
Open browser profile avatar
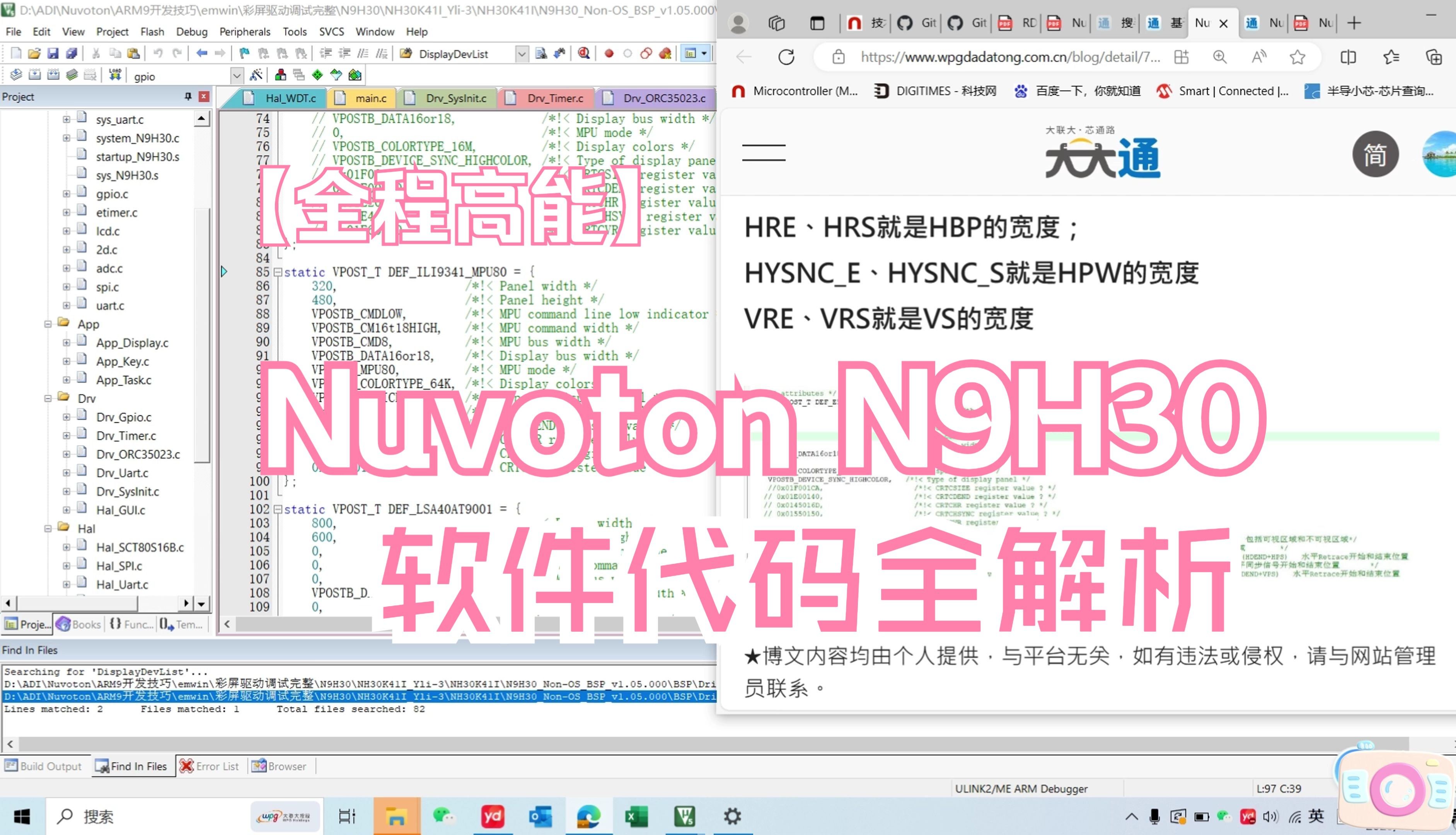pyautogui.click(x=738, y=23)
